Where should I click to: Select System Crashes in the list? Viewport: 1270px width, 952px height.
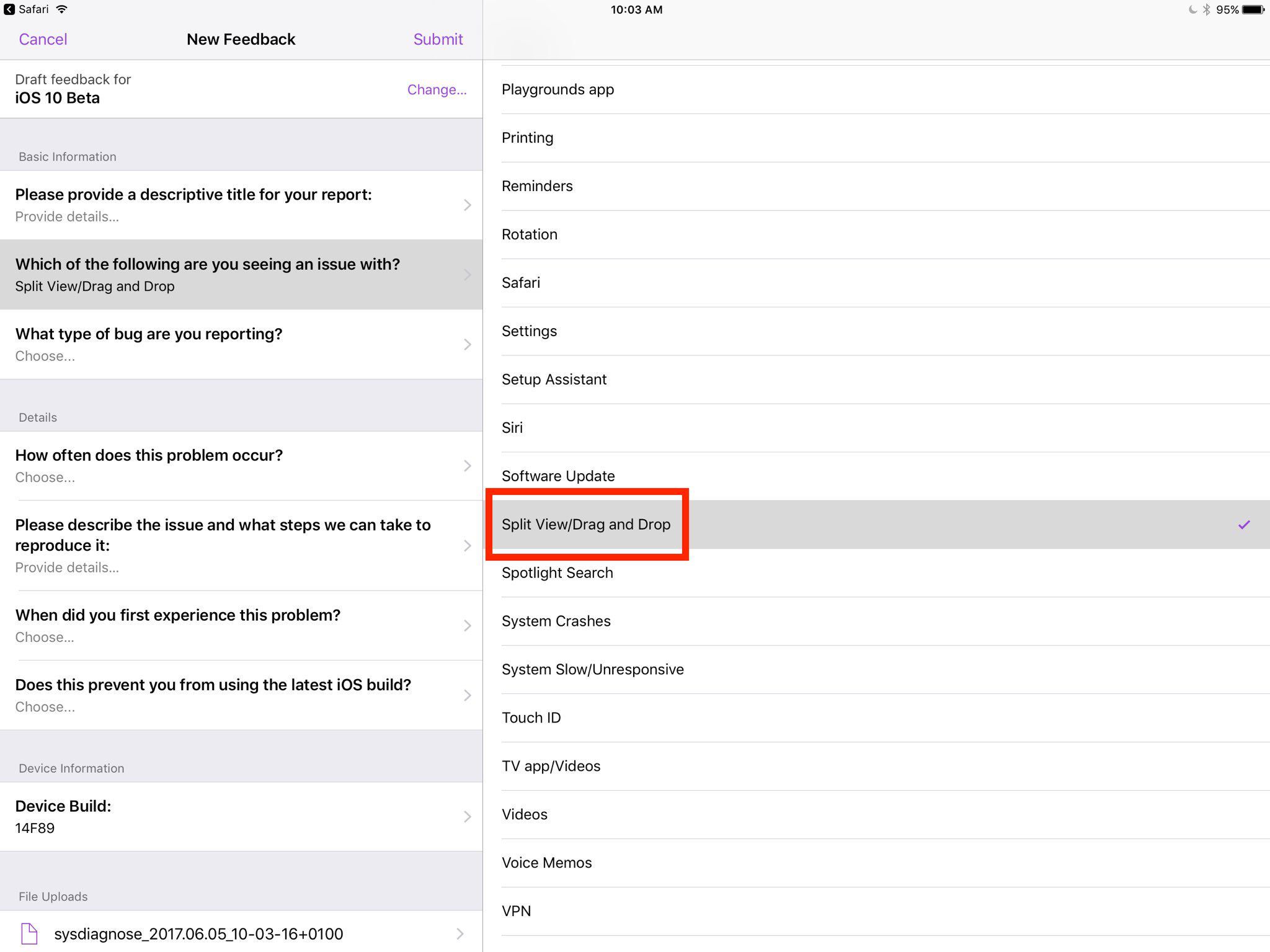coord(556,621)
